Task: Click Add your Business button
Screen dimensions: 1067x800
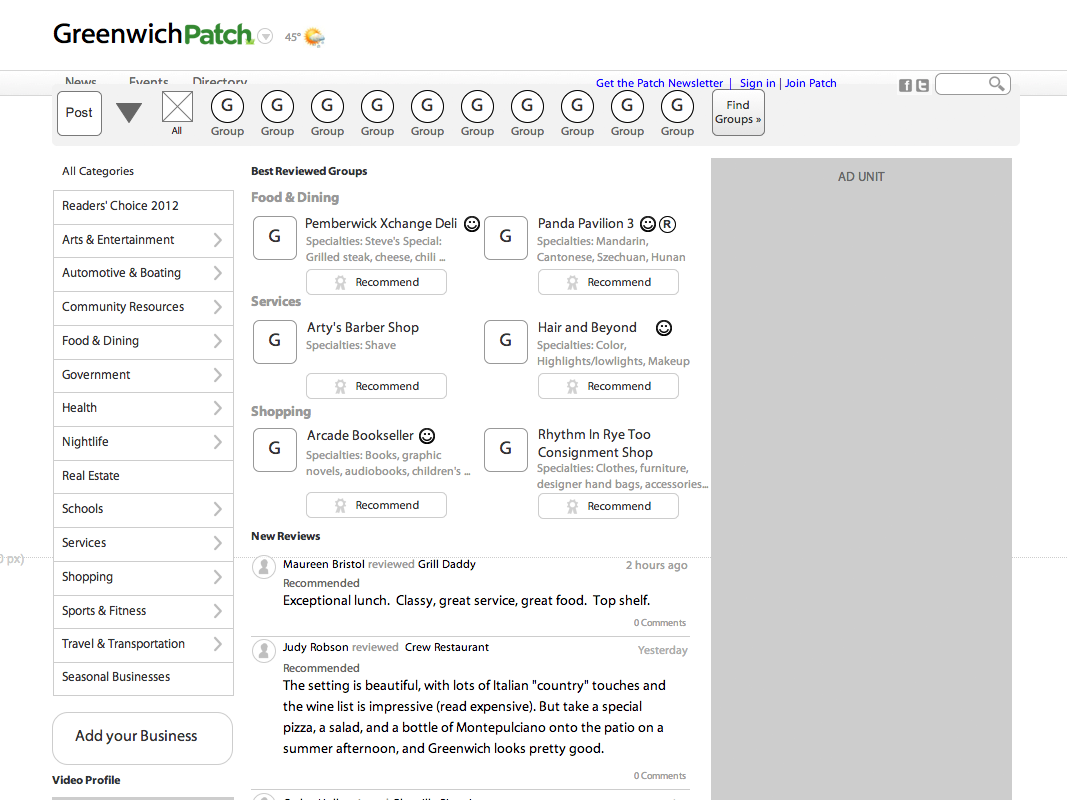Action: [142, 738]
